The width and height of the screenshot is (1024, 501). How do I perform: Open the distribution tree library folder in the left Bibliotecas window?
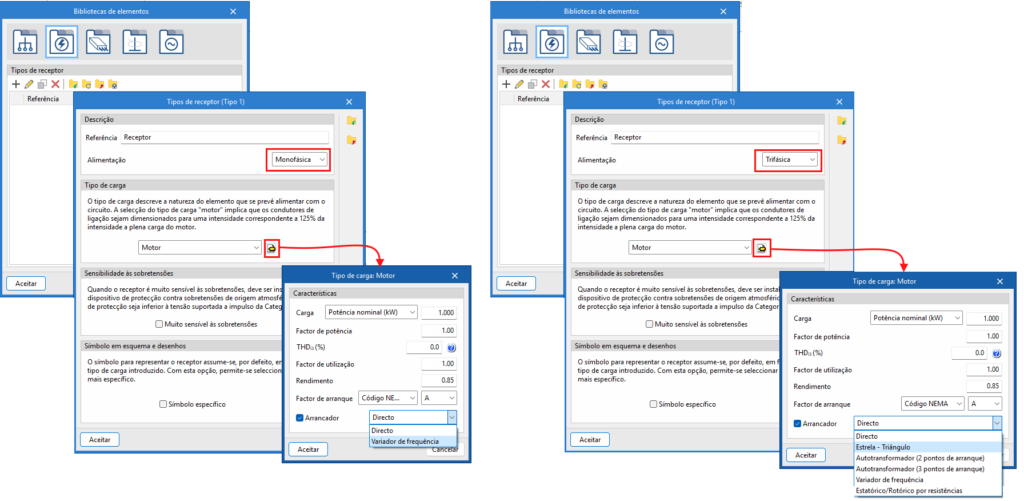click(x=26, y=42)
